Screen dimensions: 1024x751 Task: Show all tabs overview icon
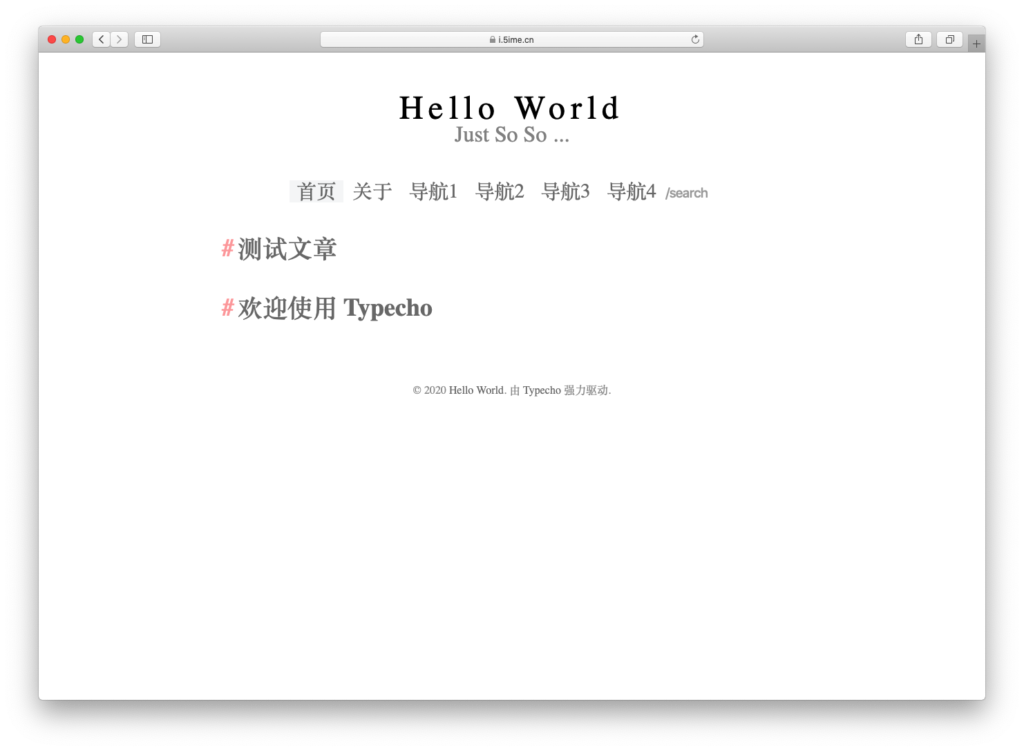click(949, 39)
